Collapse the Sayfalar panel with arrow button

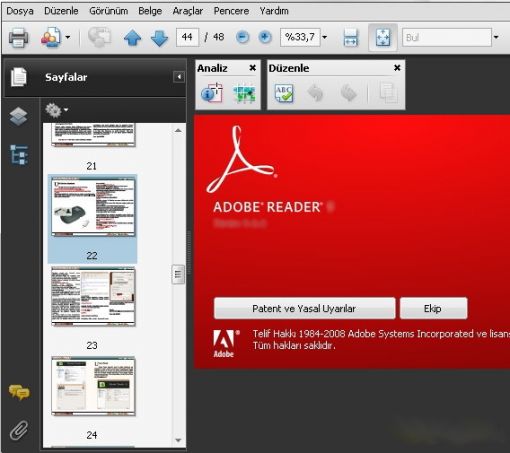click(179, 77)
